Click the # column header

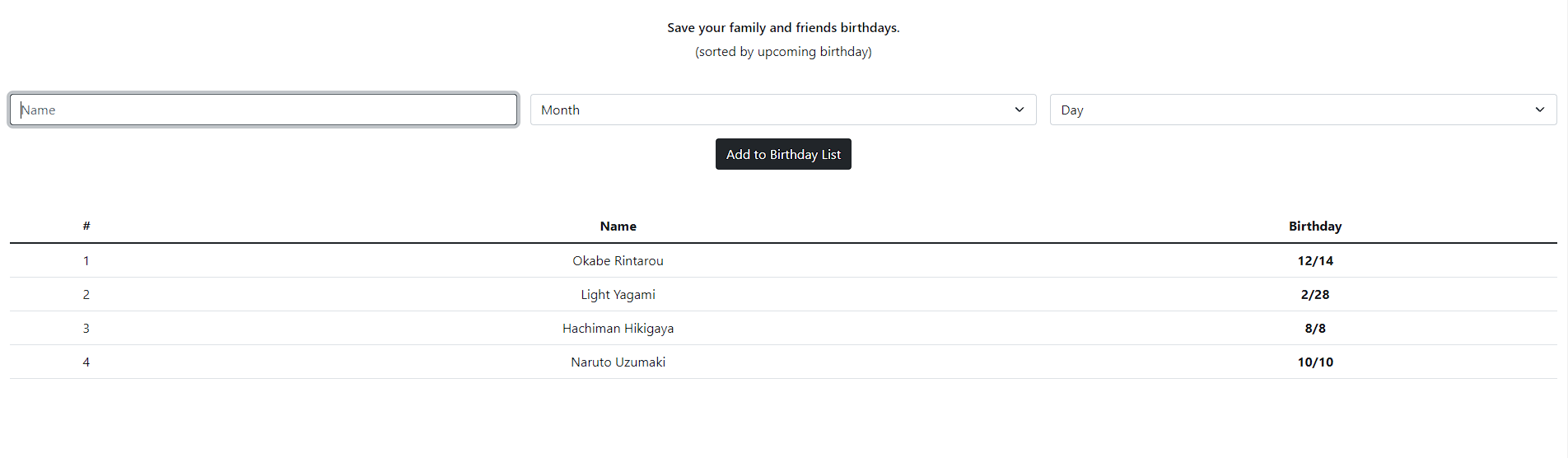86,226
